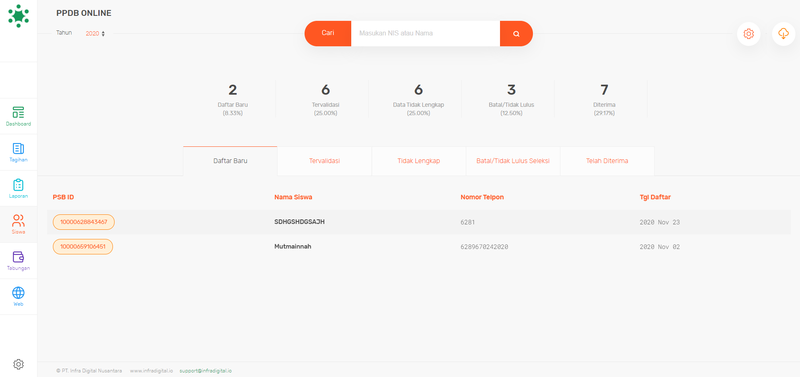Open the Tagihan sidebar icon

[18, 153]
